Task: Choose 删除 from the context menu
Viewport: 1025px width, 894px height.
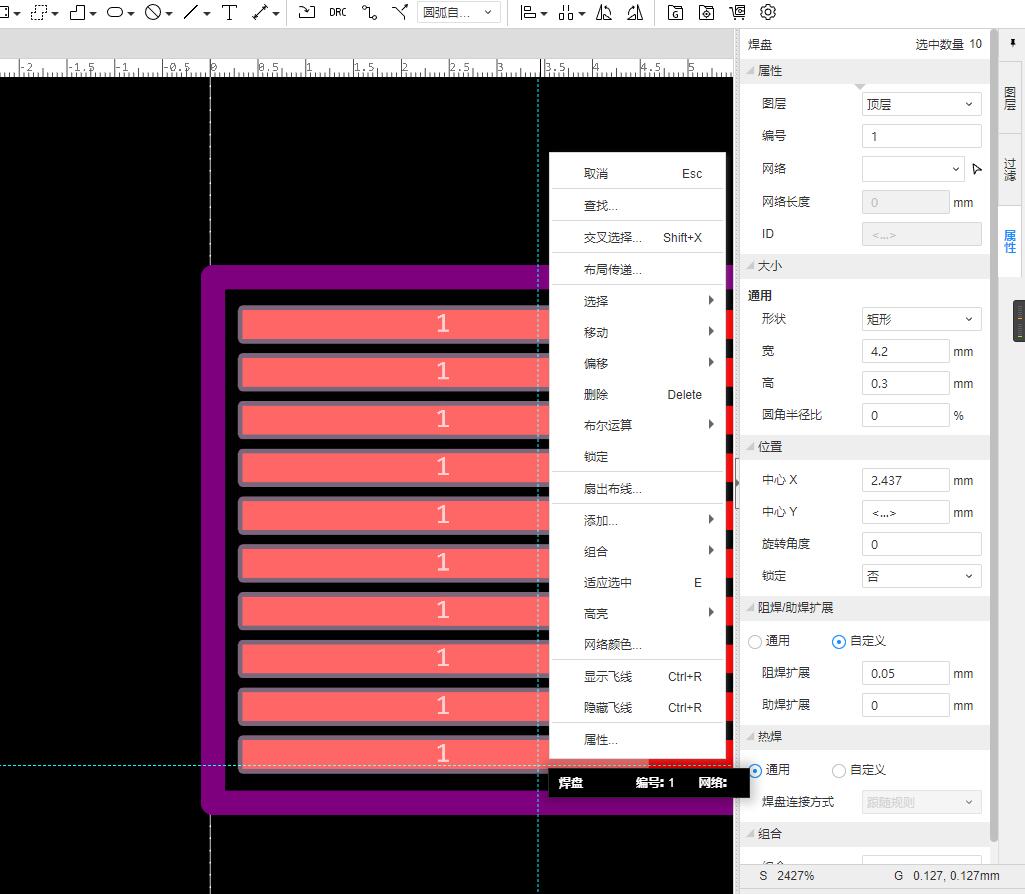Action: (x=596, y=394)
